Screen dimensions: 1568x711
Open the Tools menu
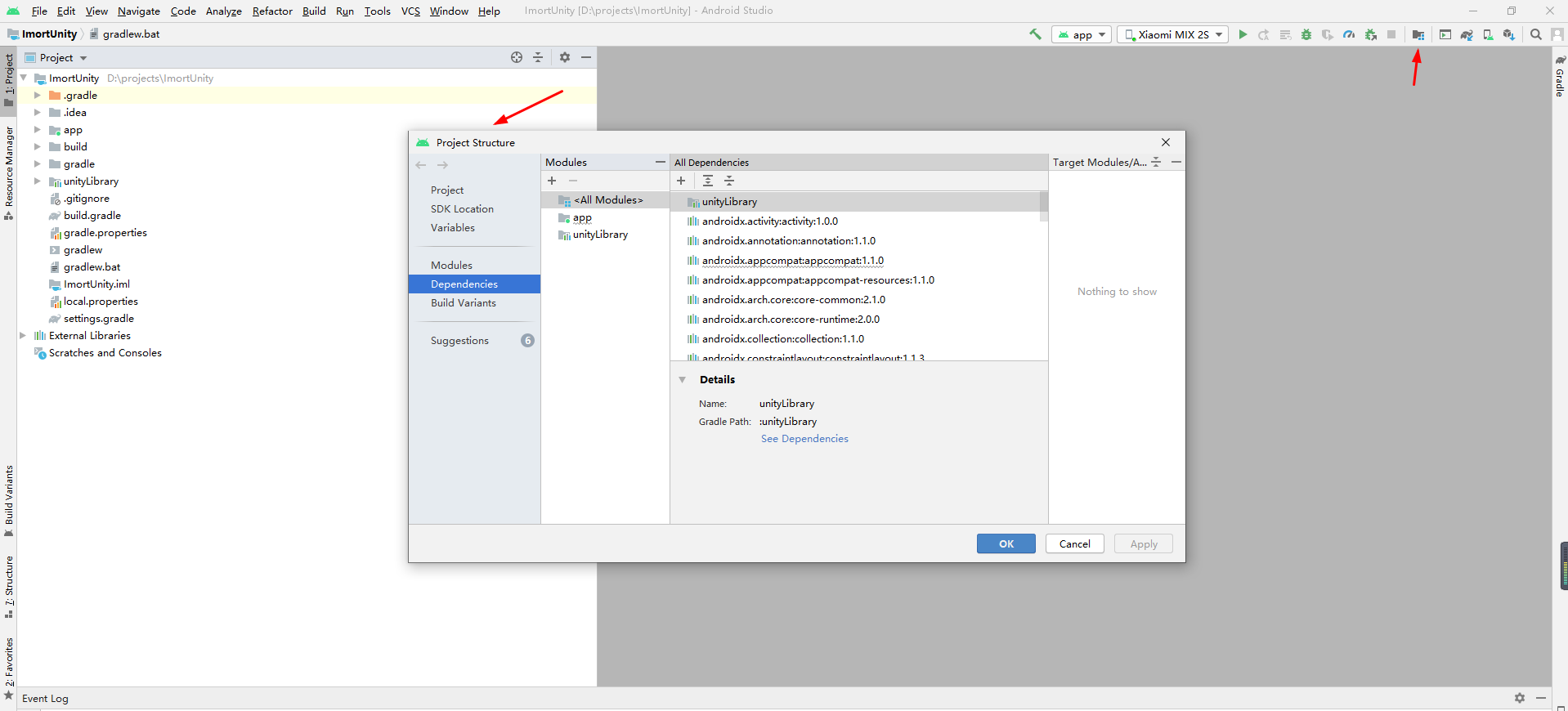coord(377,11)
